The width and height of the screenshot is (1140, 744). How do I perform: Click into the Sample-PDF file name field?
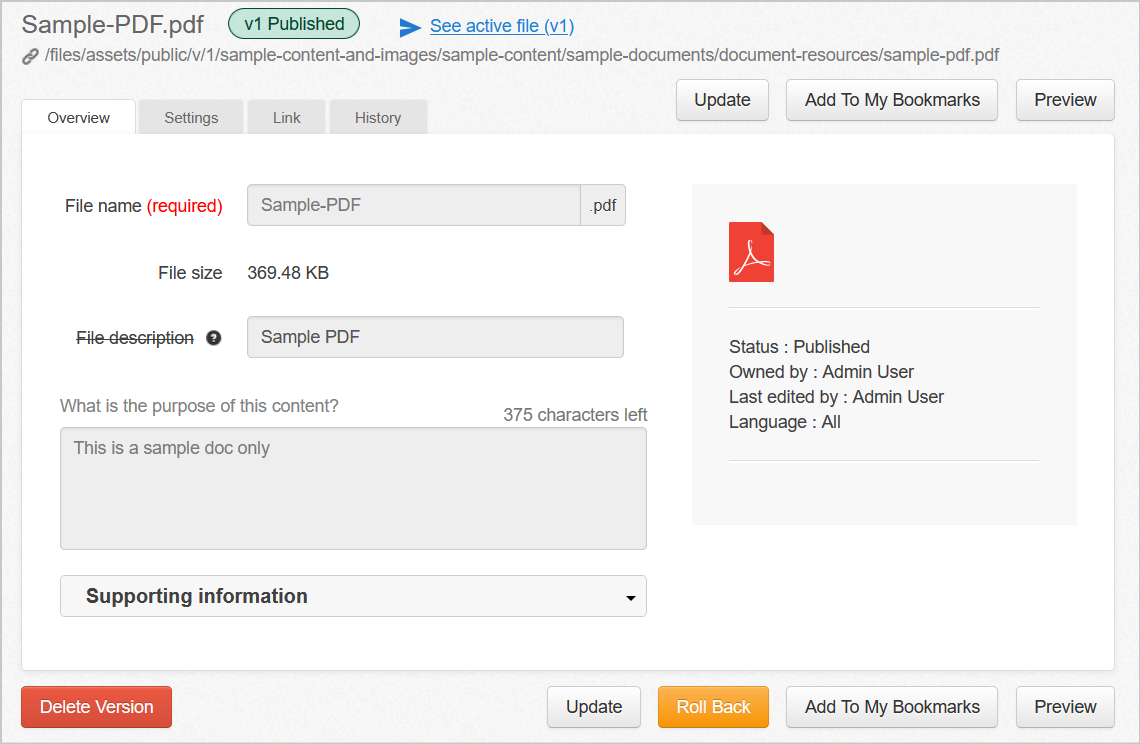tap(412, 205)
